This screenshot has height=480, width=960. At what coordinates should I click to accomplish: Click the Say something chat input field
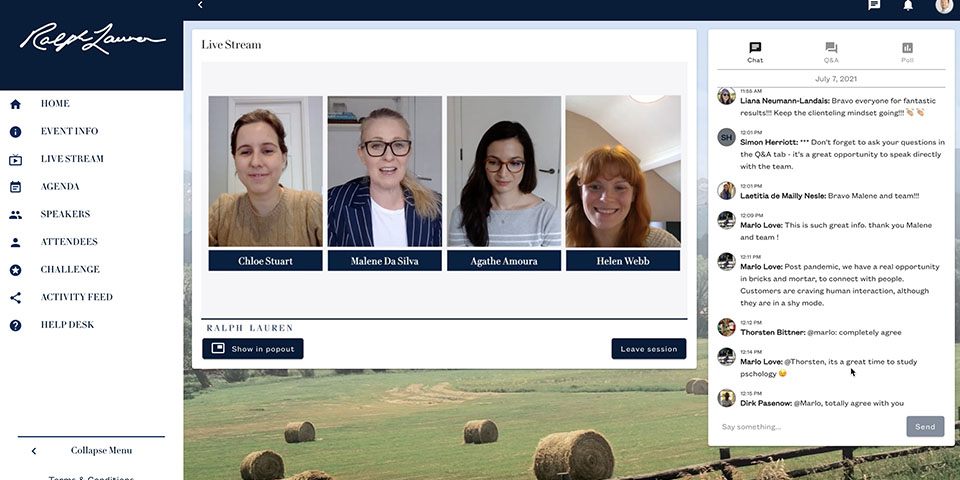point(811,427)
